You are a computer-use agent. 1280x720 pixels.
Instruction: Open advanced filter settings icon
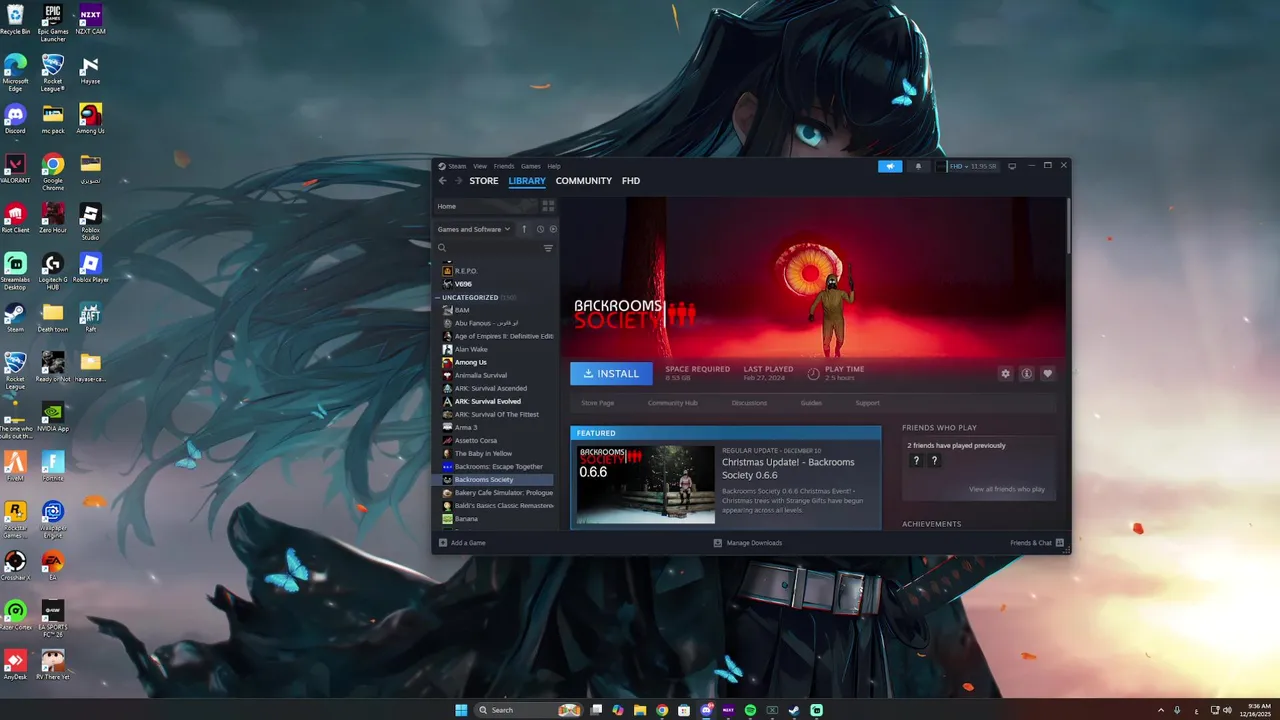(x=548, y=248)
